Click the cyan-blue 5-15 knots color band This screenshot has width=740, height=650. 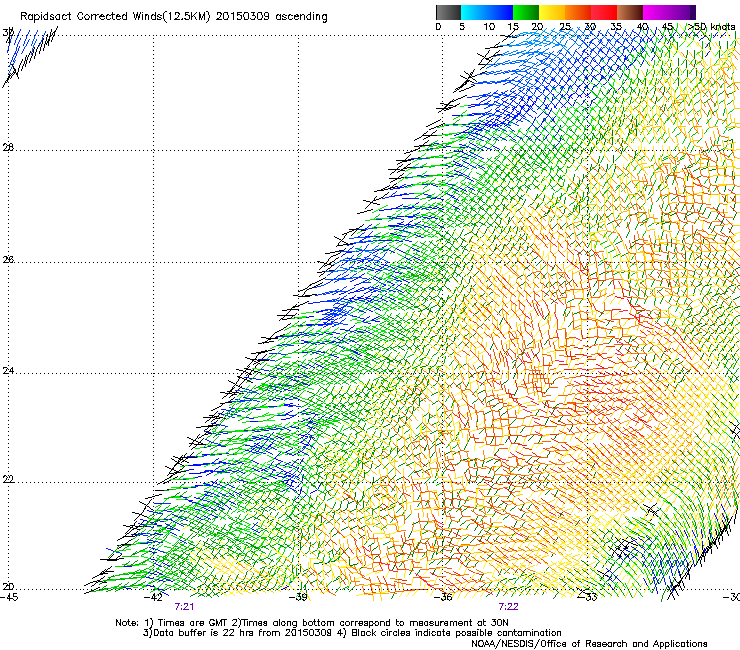(x=487, y=12)
